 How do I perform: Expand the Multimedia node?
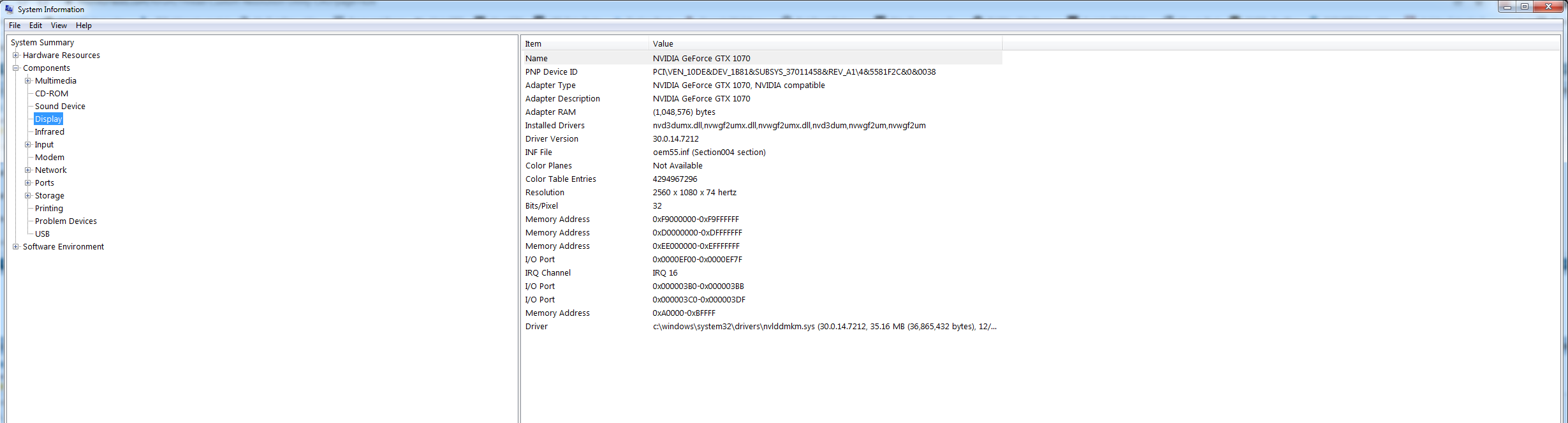pos(28,81)
